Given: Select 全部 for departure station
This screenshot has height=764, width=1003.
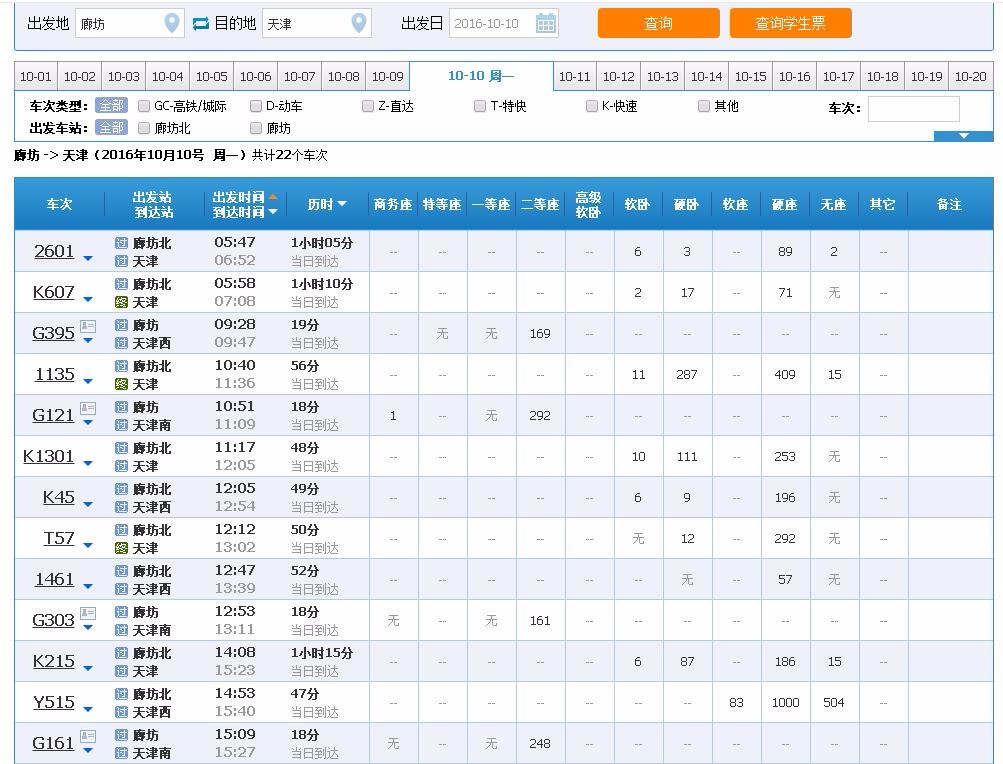Looking at the screenshot, I should 111,127.
